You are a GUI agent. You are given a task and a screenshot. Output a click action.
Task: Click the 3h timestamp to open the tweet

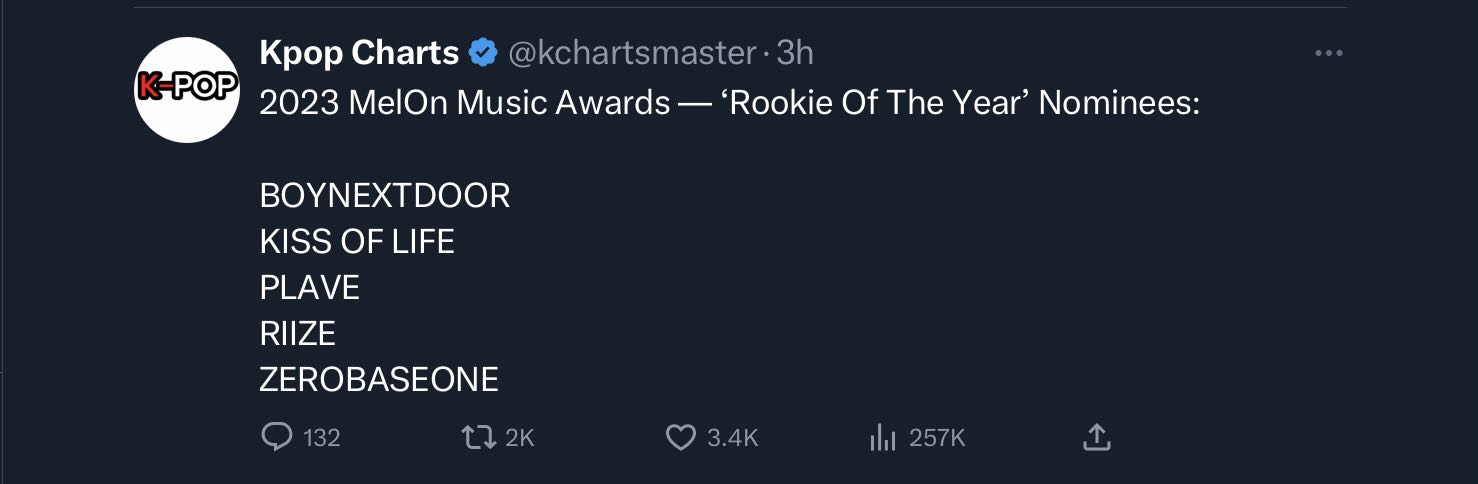coord(795,53)
